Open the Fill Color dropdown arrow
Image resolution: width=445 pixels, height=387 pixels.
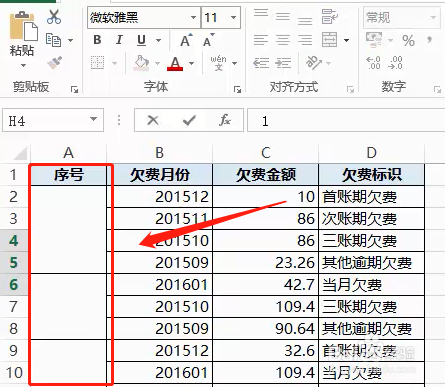[157, 63]
